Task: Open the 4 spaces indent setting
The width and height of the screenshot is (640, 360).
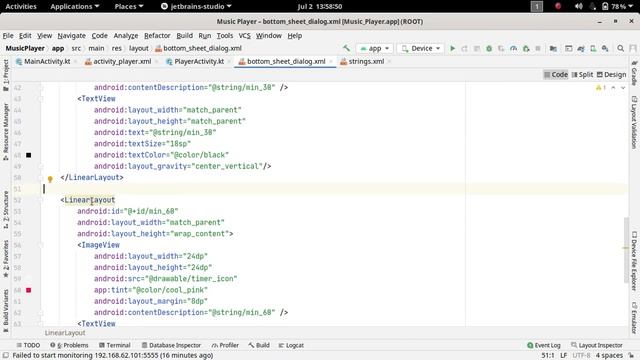Action: (609, 356)
